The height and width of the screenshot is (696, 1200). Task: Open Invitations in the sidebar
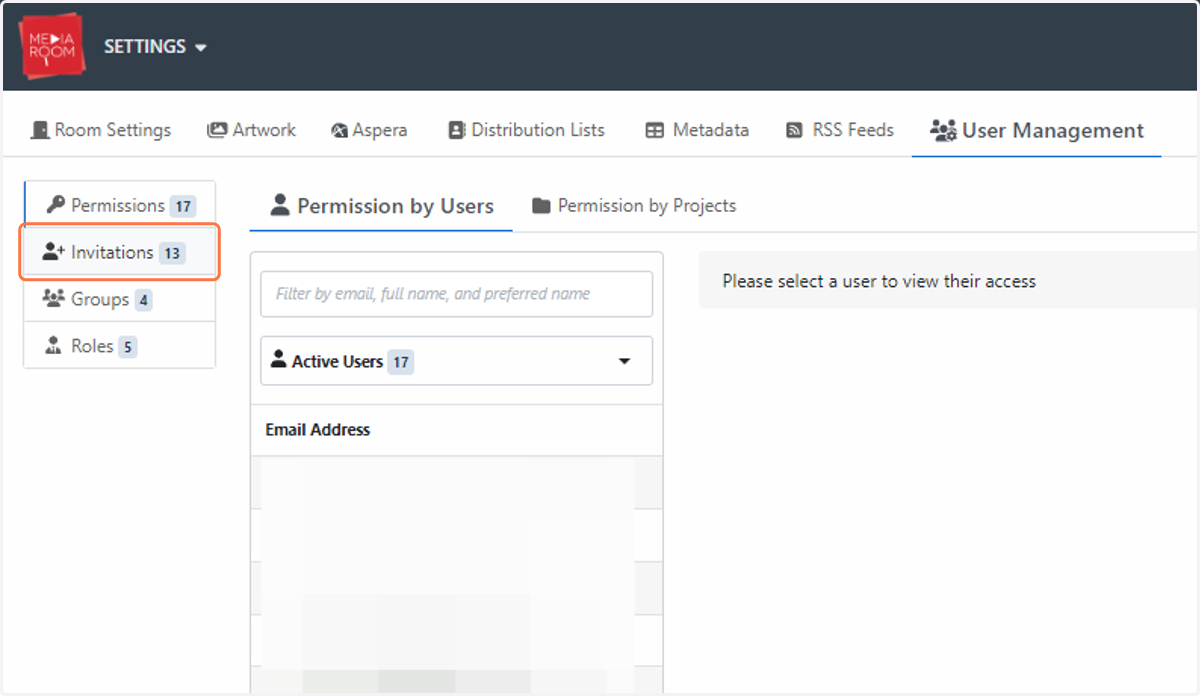click(119, 252)
